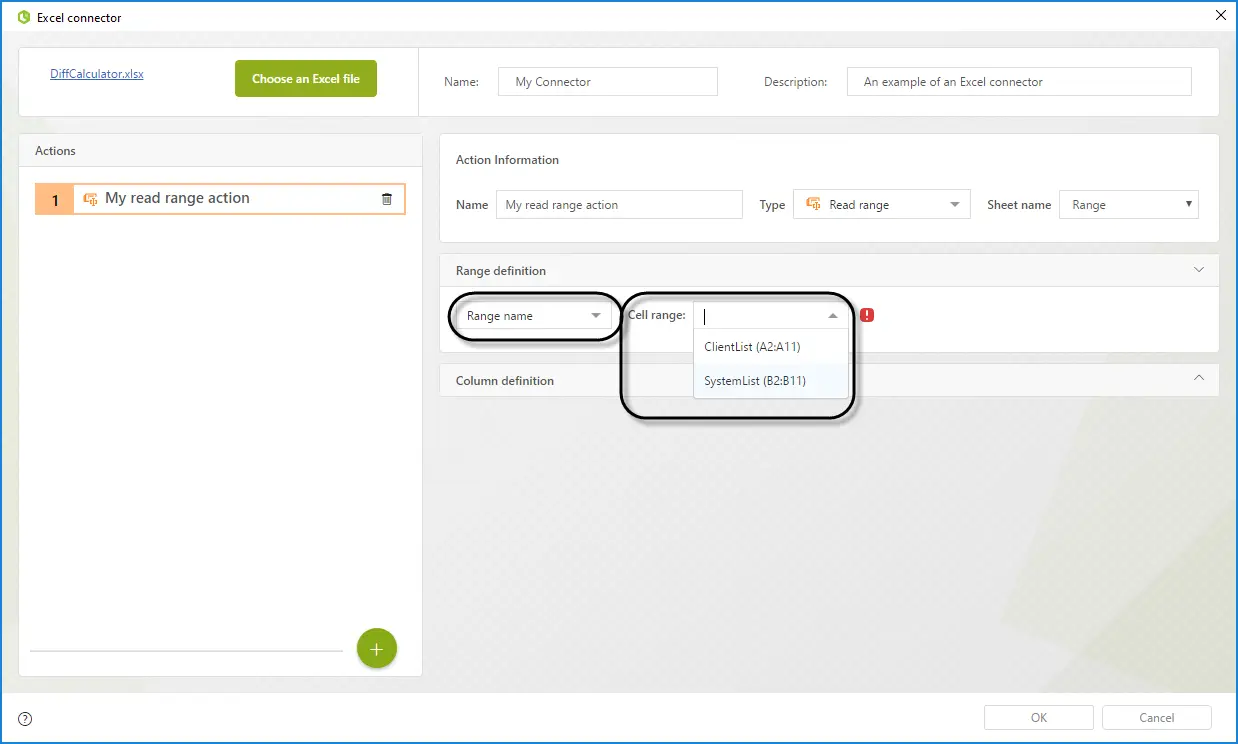Viewport: 1238px width, 744px height.
Task: Open the Type dropdown showing Read range
Action: click(x=882, y=205)
